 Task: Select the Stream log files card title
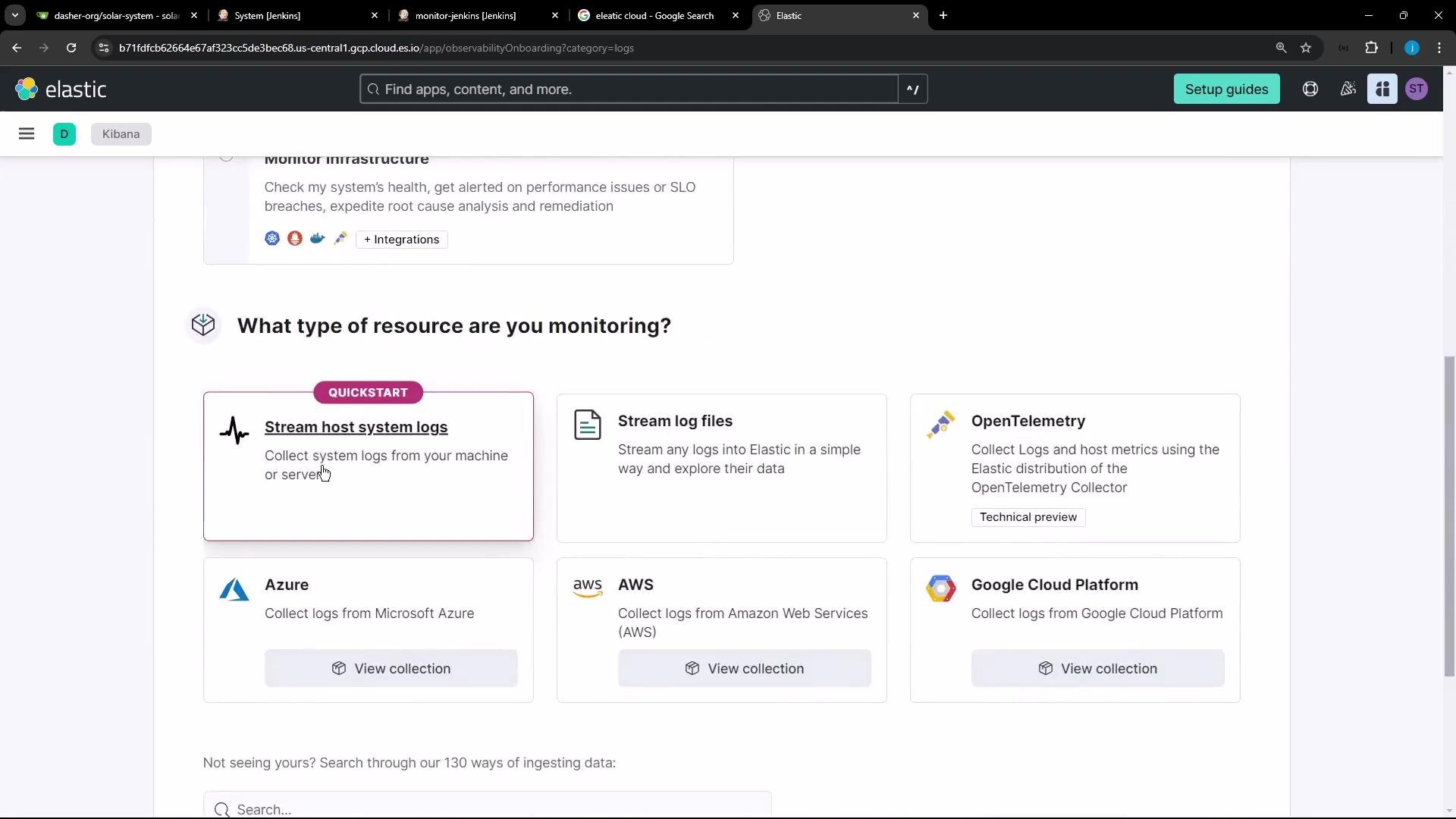[675, 421]
